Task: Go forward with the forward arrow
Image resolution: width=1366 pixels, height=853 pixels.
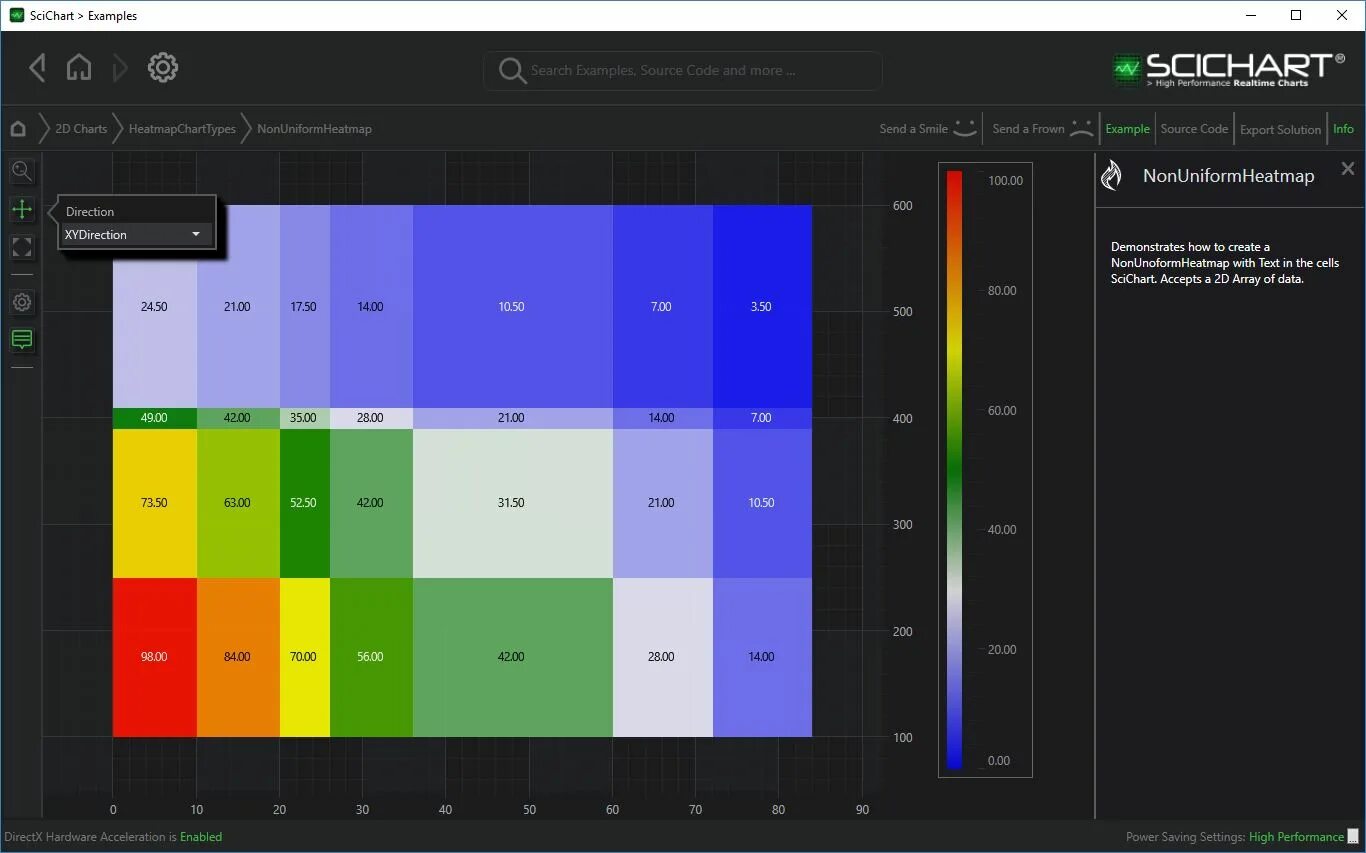Action: [x=120, y=68]
